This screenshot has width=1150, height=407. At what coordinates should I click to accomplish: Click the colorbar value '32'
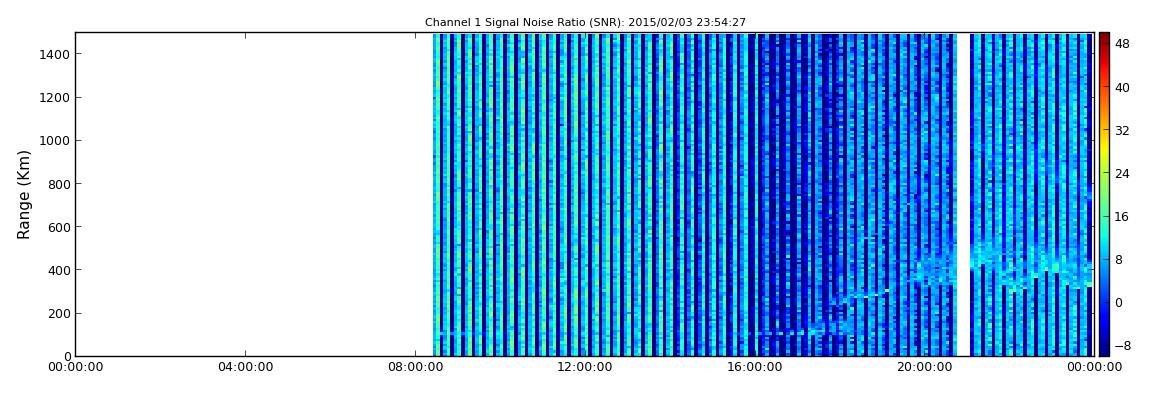(x=1122, y=131)
